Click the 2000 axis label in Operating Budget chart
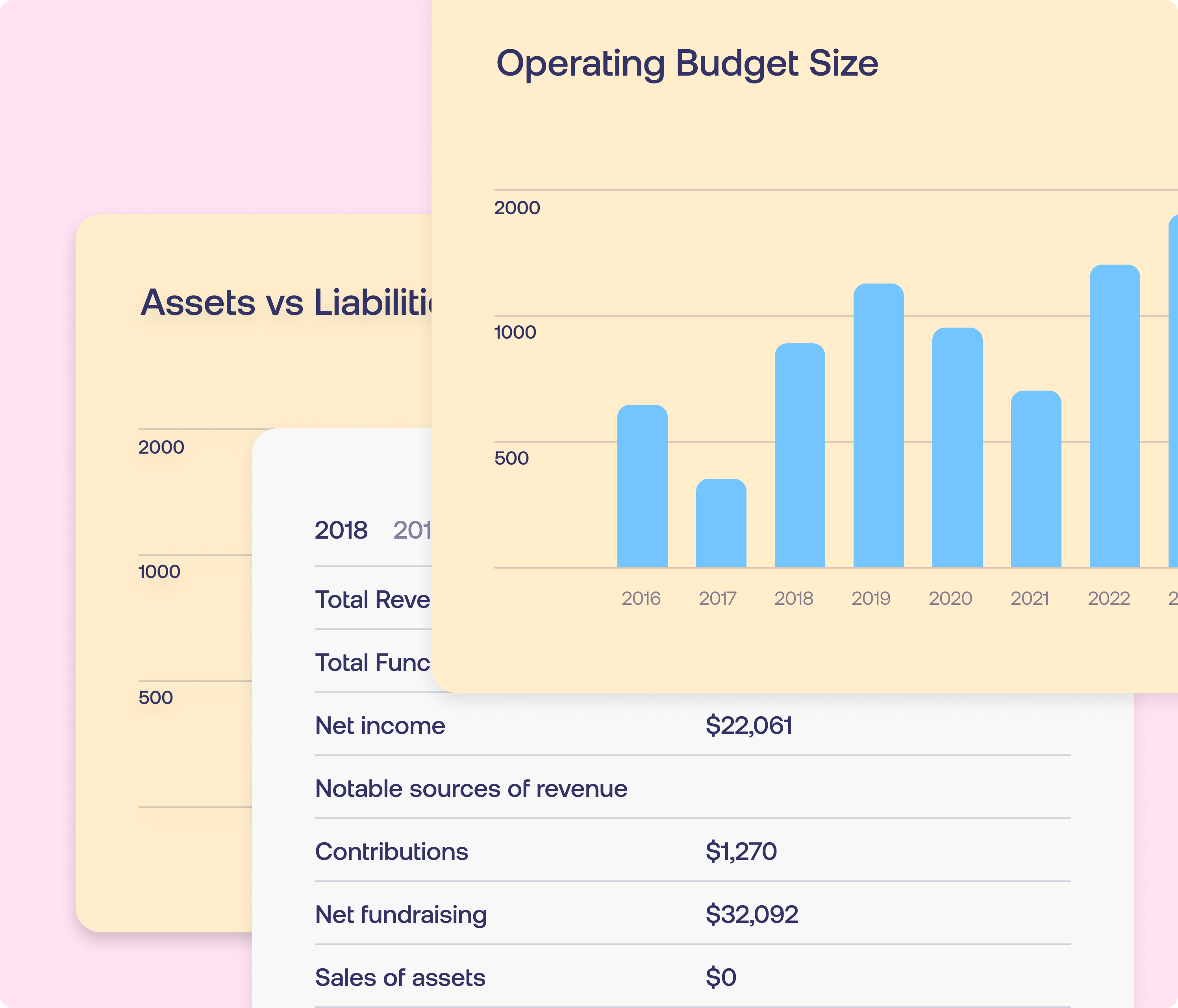Image resolution: width=1178 pixels, height=1008 pixels. [517, 208]
